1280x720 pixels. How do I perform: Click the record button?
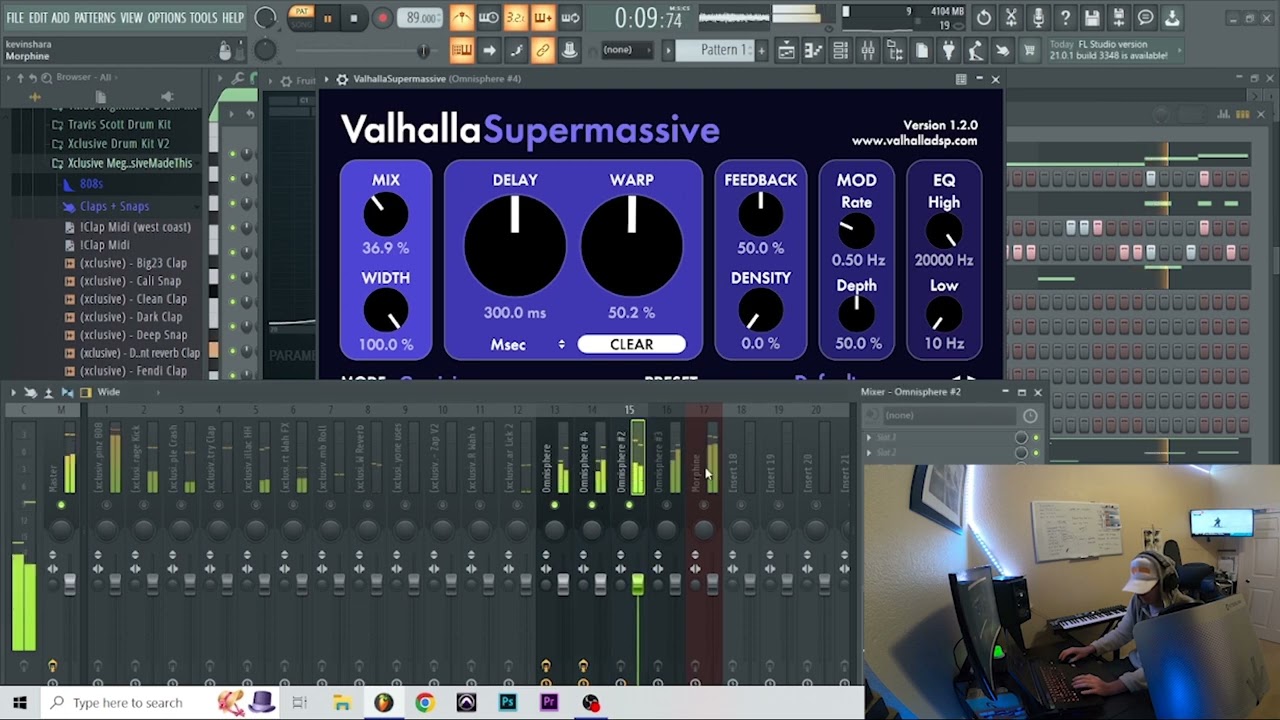[382, 18]
